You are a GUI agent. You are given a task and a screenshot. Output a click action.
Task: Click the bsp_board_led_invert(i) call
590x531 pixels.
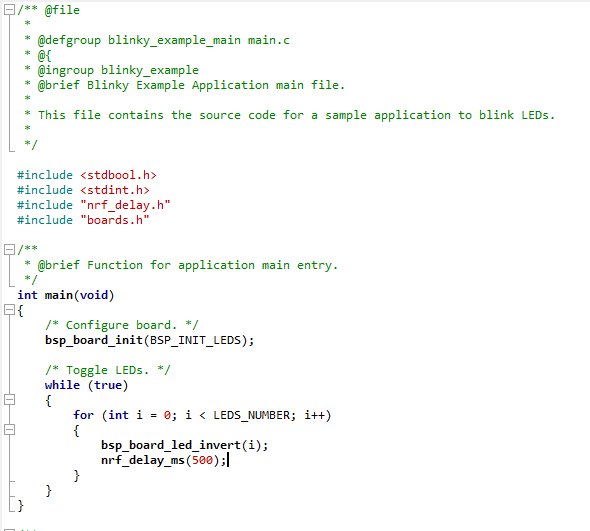point(184,445)
